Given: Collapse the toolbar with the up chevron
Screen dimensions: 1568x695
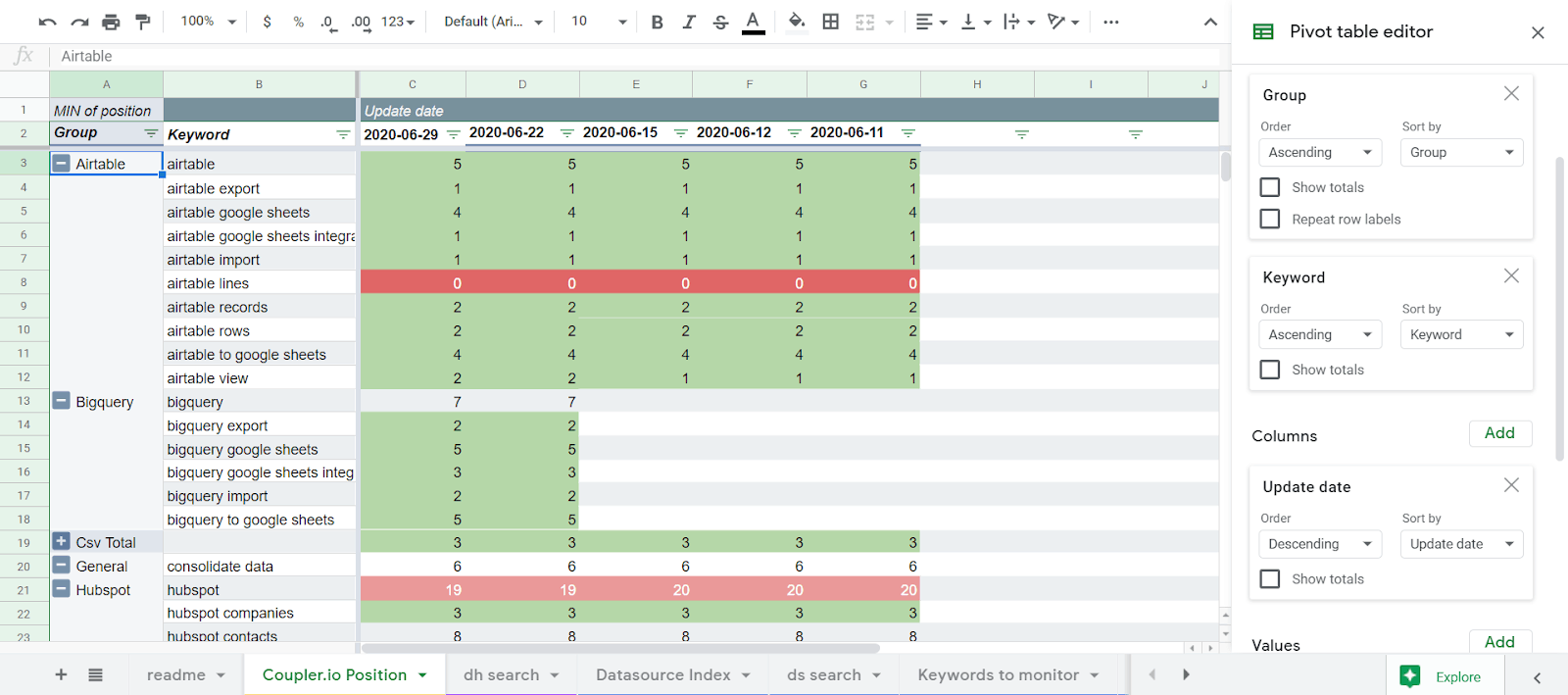Looking at the screenshot, I should coord(1210,22).
